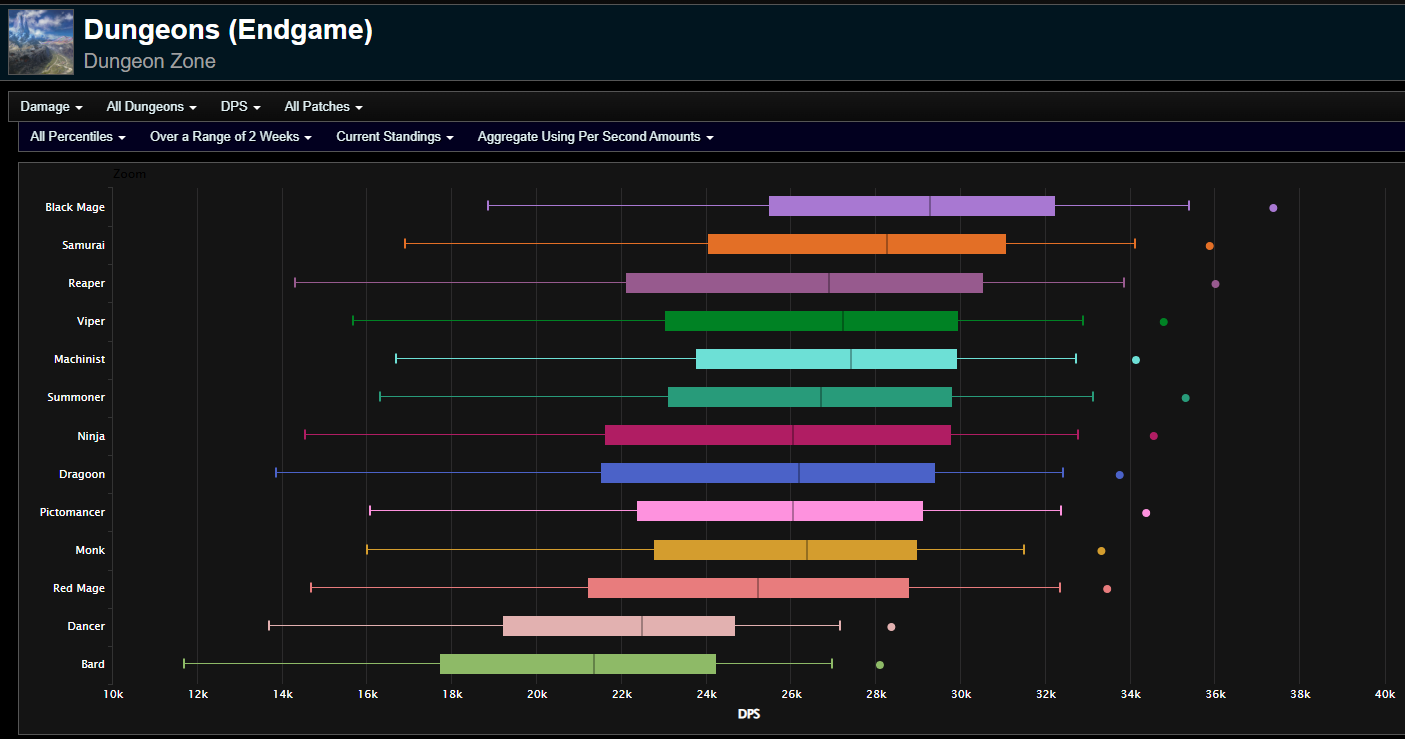Screen dimensions: 1405x739
Task: Select the Machinist row label
Action: (x=80, y=359)
